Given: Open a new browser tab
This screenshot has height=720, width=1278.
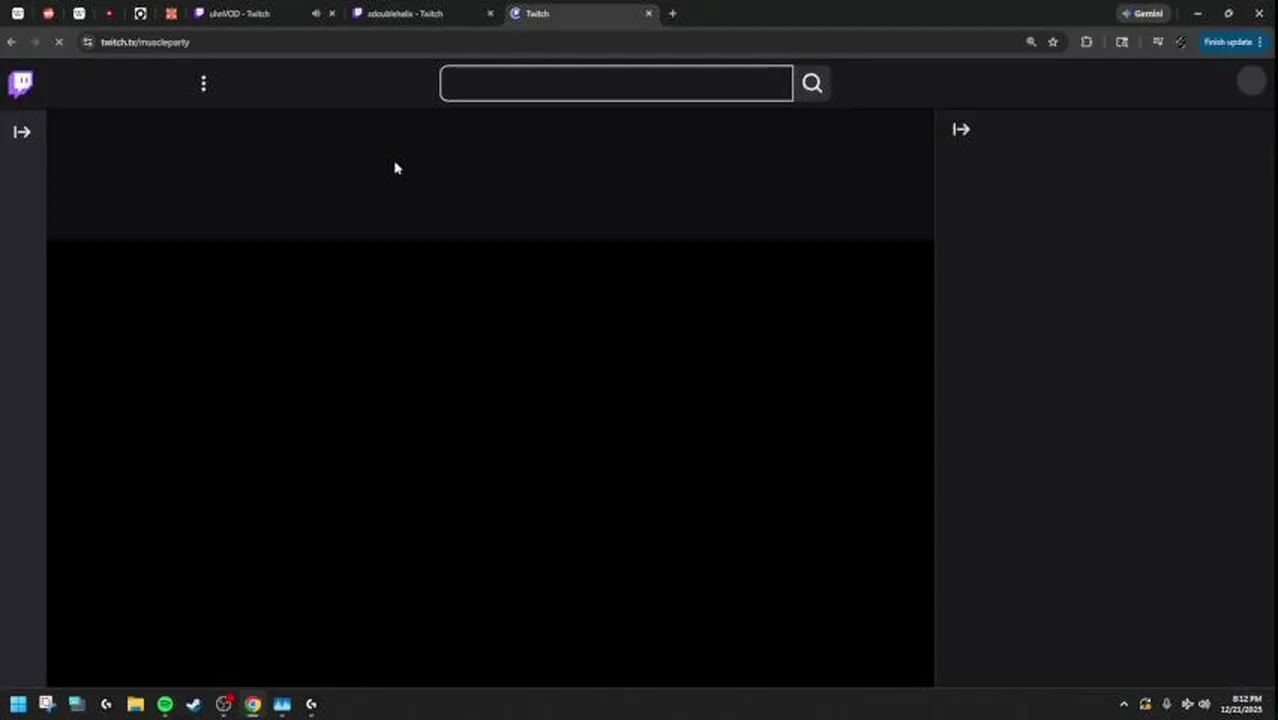Looking at the screenshot, I should pos(672,14).
